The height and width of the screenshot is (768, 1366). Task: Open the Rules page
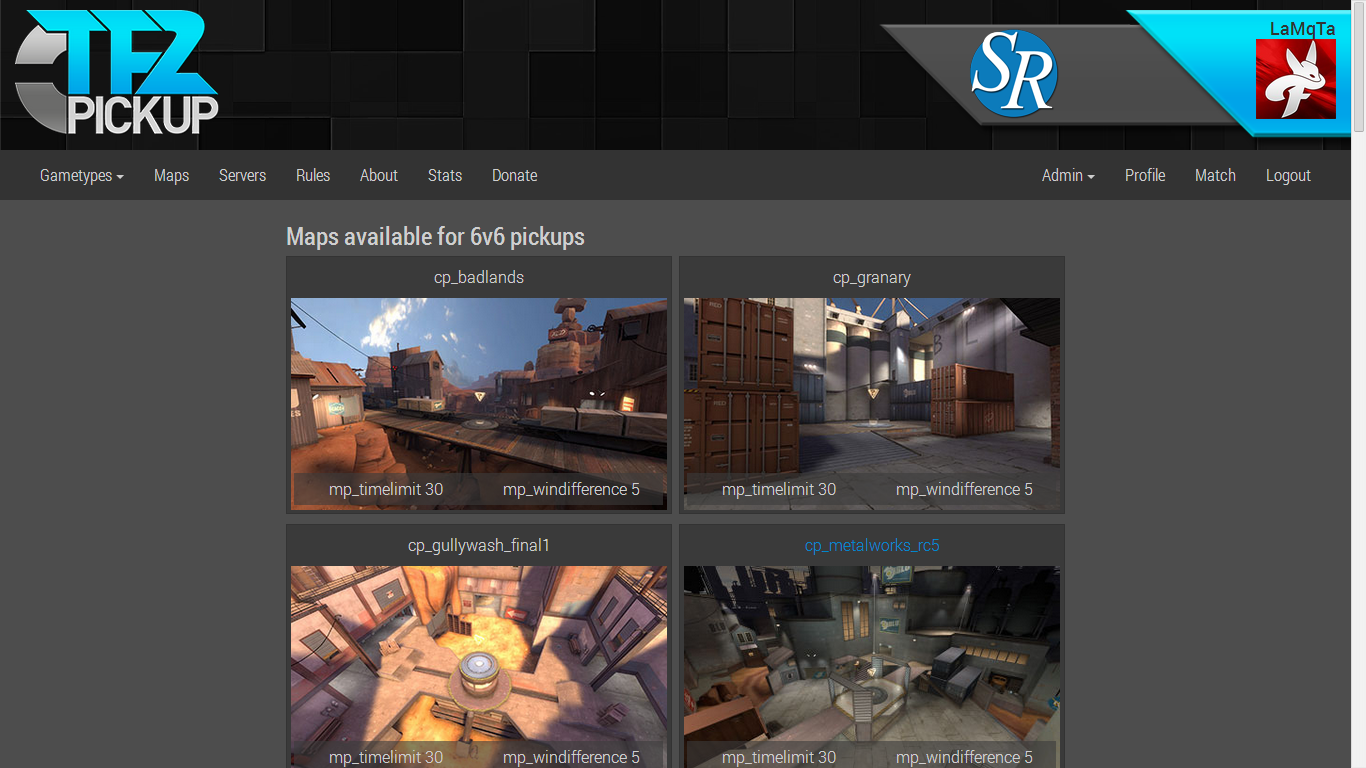(x=313, y=175)
